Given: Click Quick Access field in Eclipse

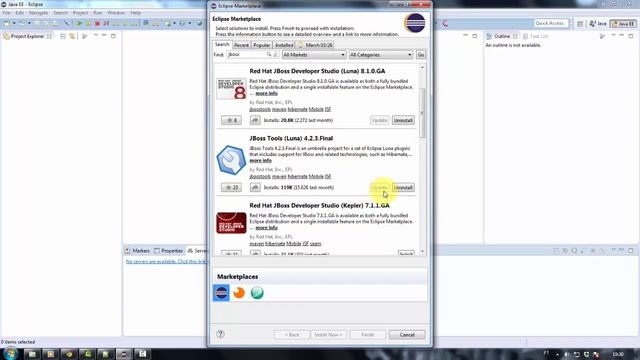Looking at the screenshot, I should pos(550,23).
